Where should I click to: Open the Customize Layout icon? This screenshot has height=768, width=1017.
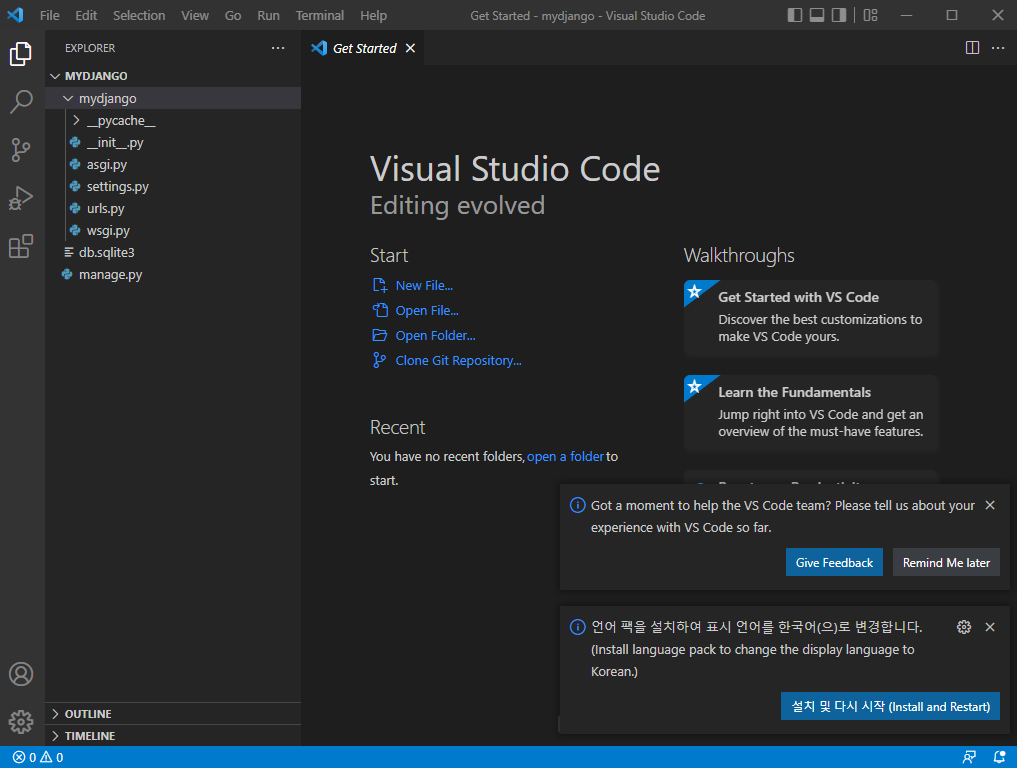click(x=870, y=15)
